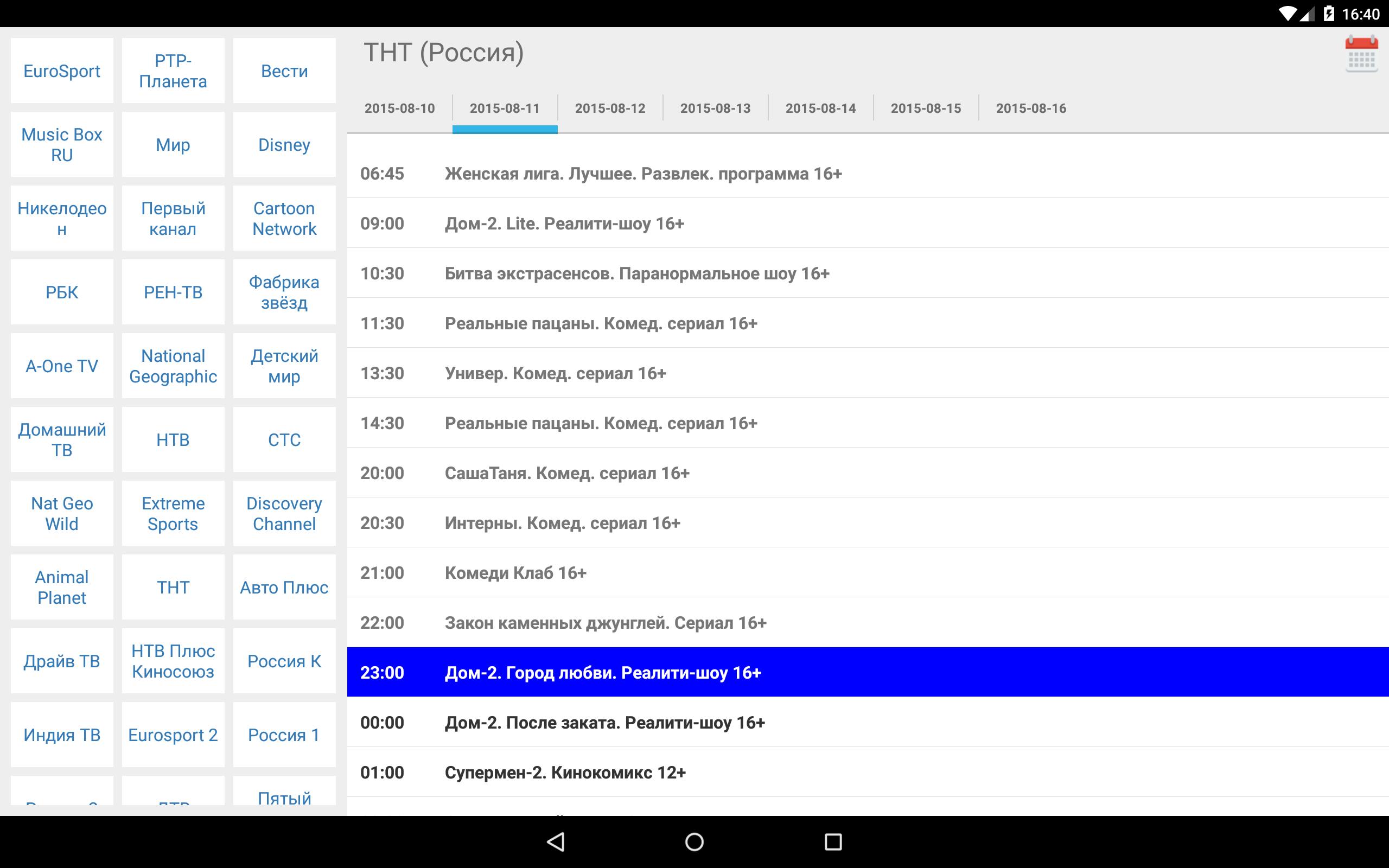Select the РБК channel tile
Image resolution: width=1389 pixels, height=868 pixels.
[62, 292]
